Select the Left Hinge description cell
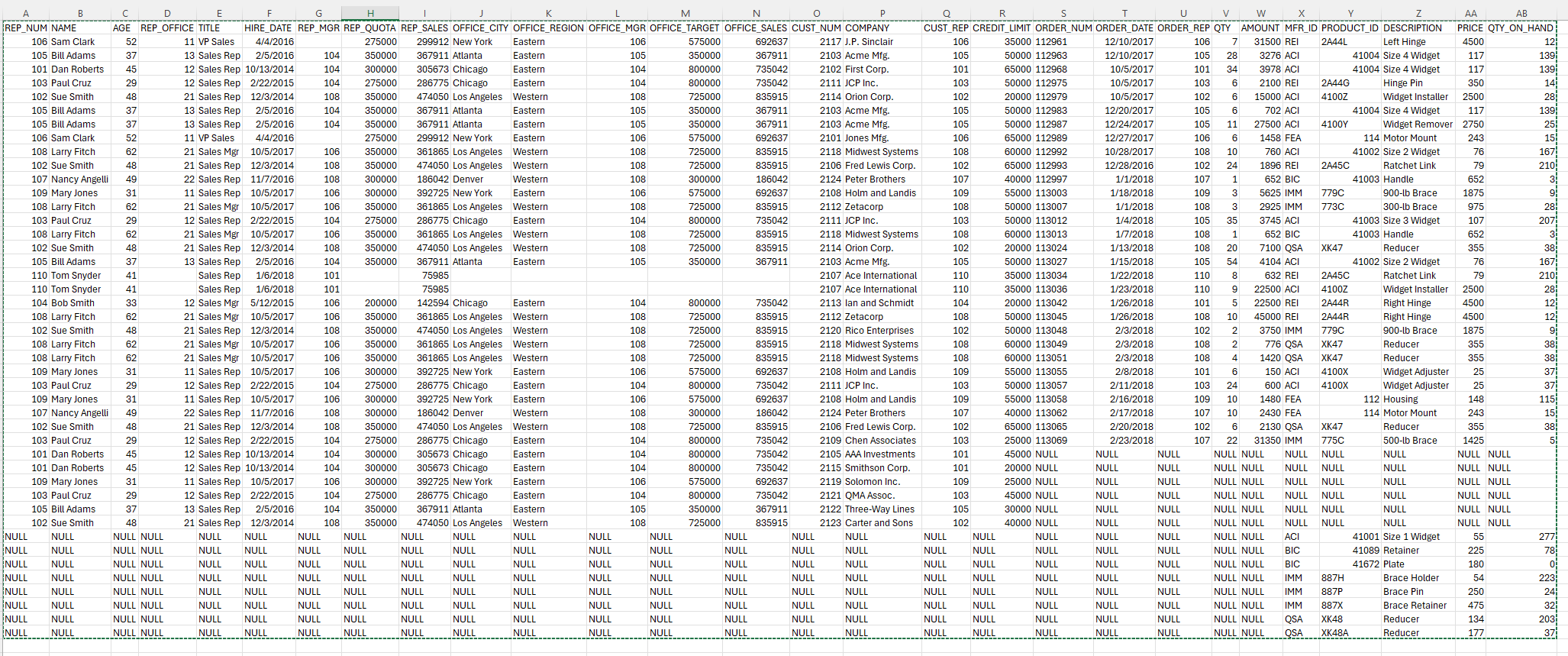1568x656 pixels. 1418,41
